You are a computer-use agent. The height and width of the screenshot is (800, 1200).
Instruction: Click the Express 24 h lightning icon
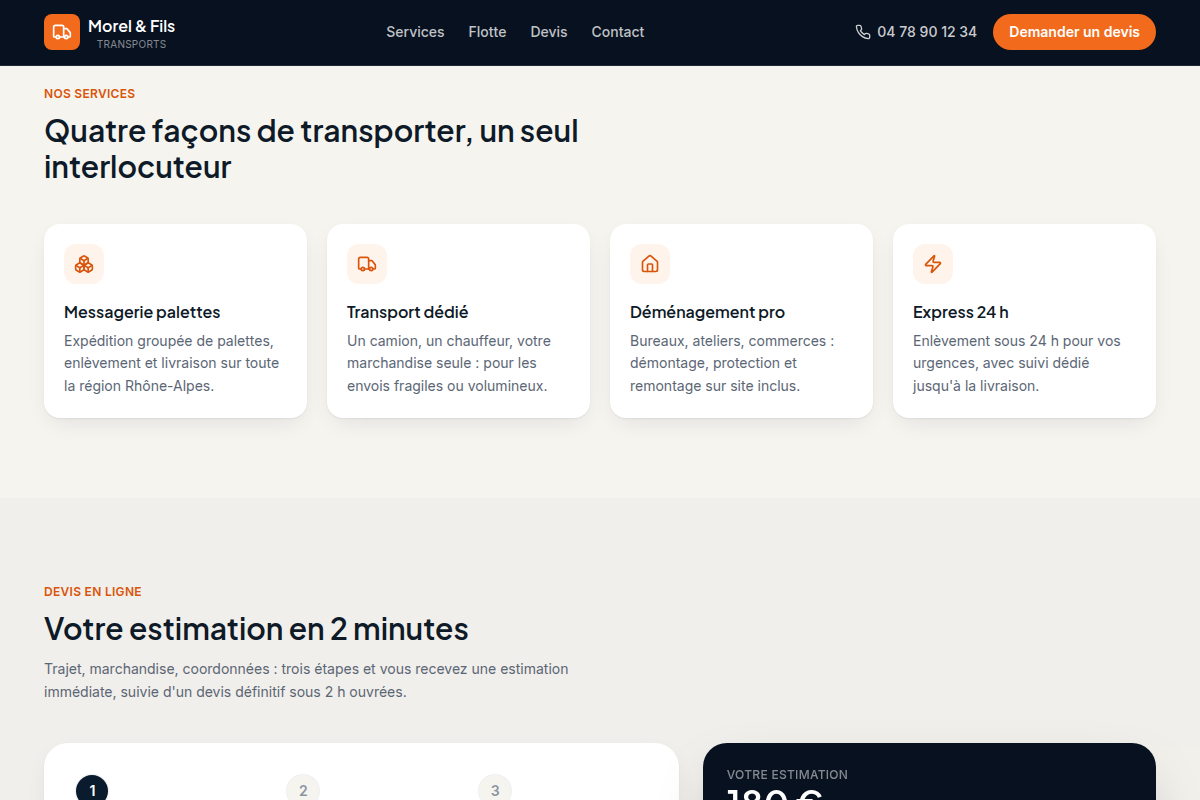point(933,264)
